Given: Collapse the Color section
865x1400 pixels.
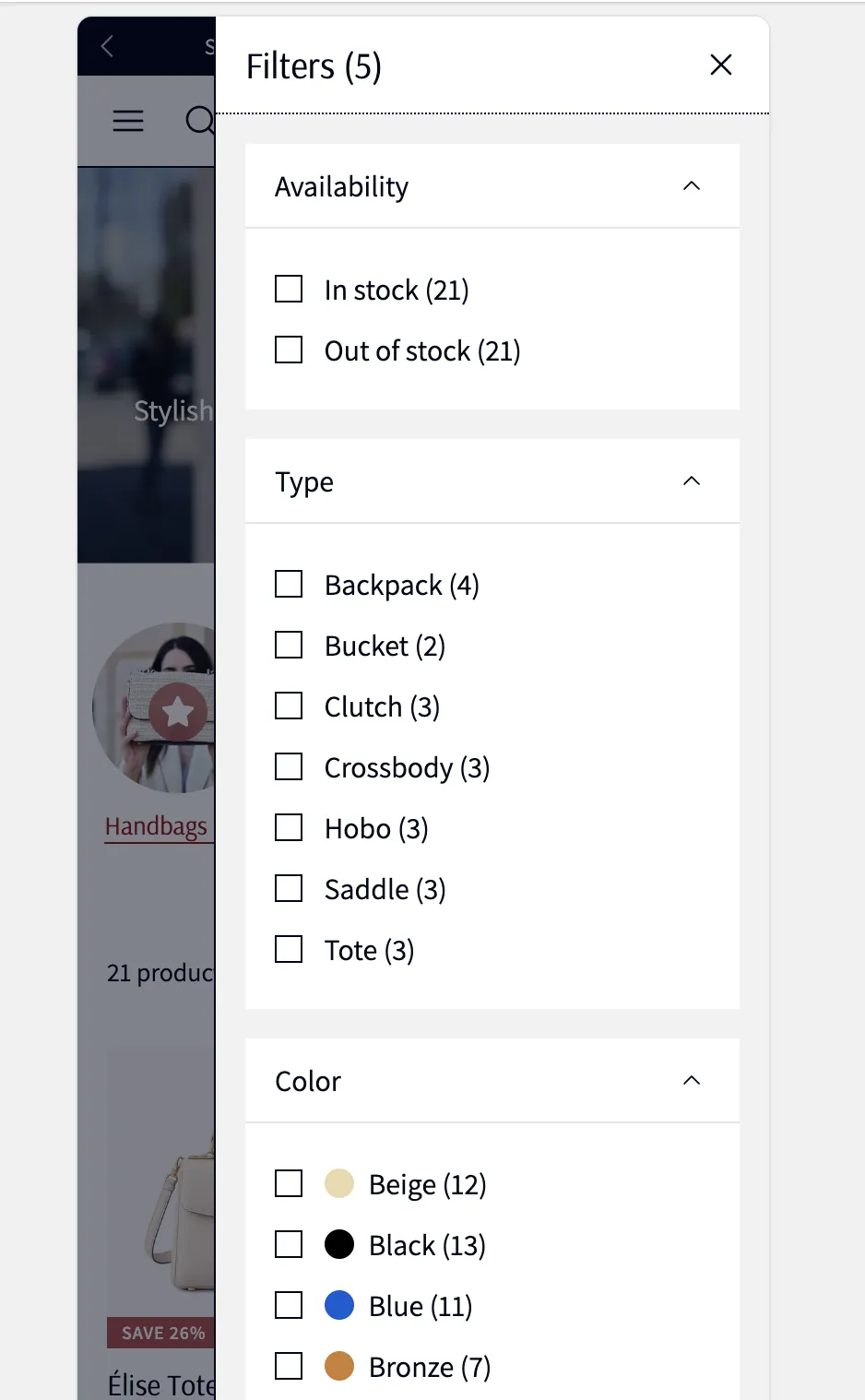Looking at the screenshot, I should tap(691, 1080).
